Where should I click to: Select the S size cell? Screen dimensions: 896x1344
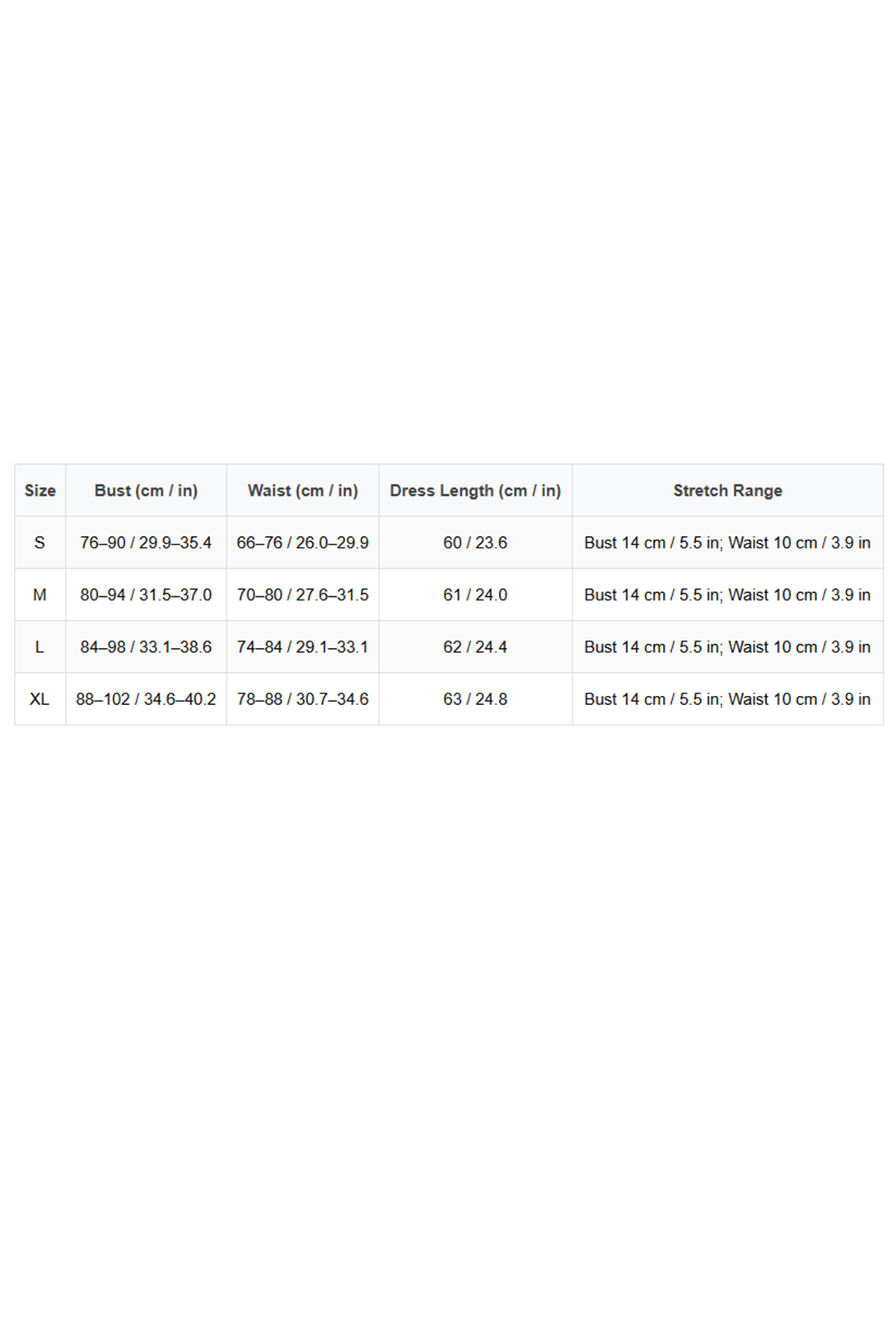coord(40,543)
